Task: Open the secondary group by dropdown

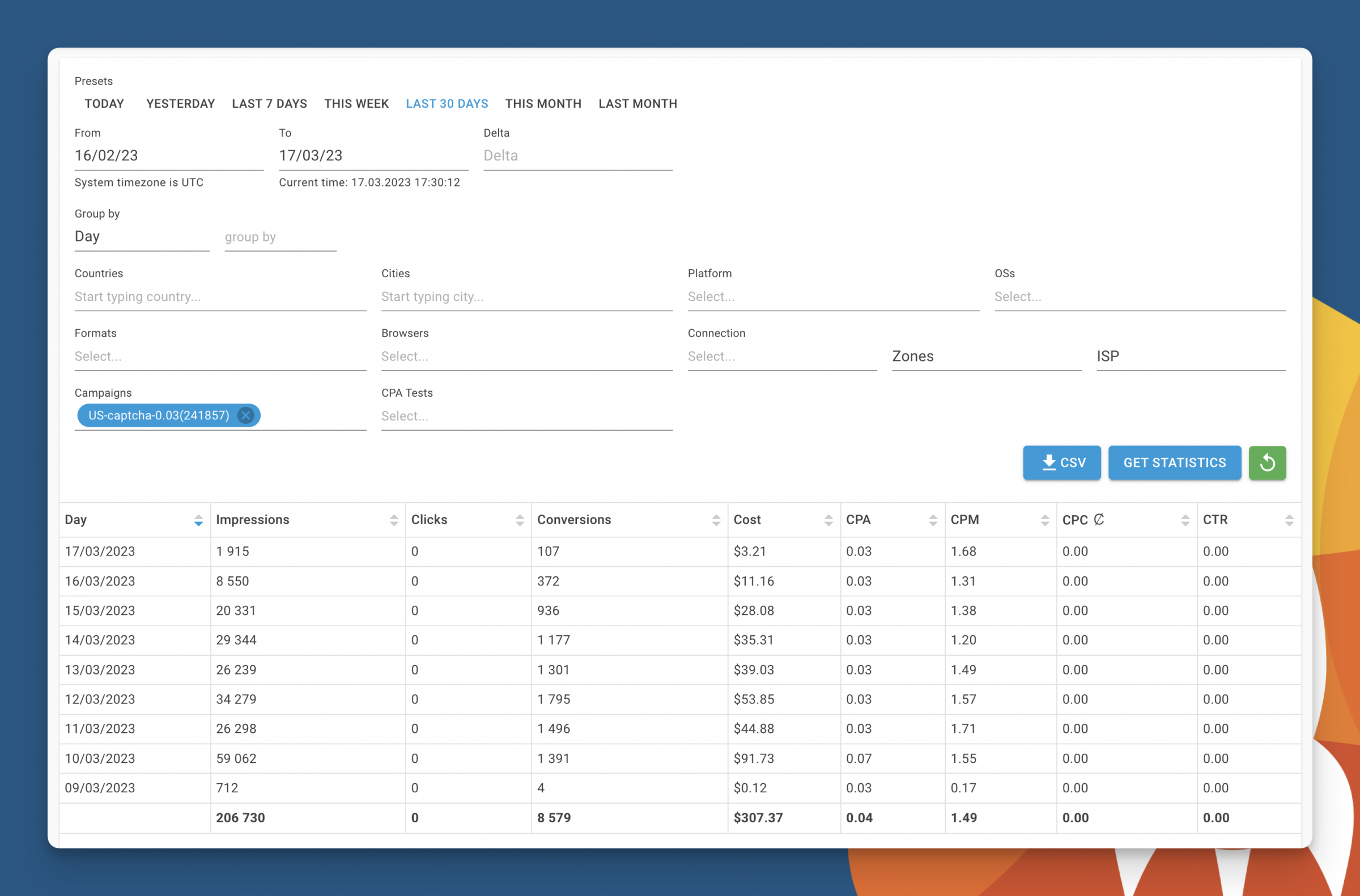Action: [x=280, y=236]
